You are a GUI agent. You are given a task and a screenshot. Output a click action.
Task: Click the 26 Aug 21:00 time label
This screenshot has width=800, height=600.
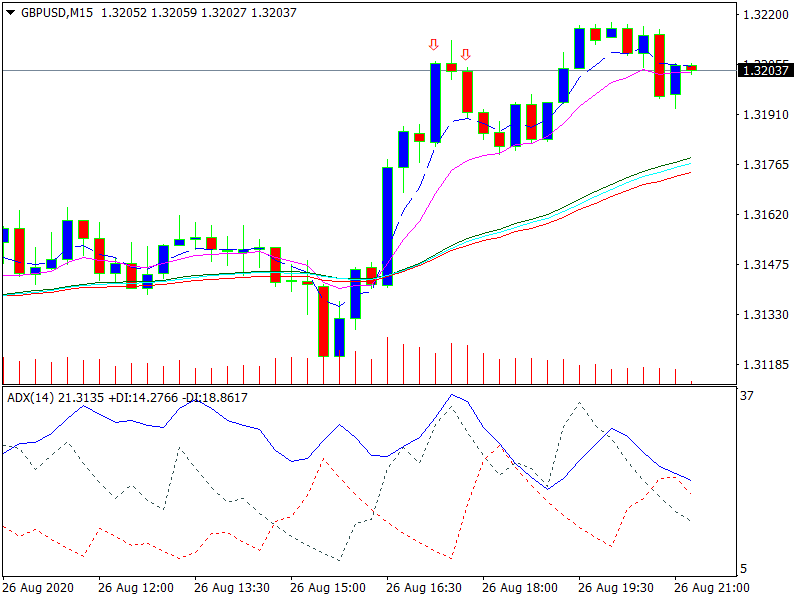click(712, 585)
